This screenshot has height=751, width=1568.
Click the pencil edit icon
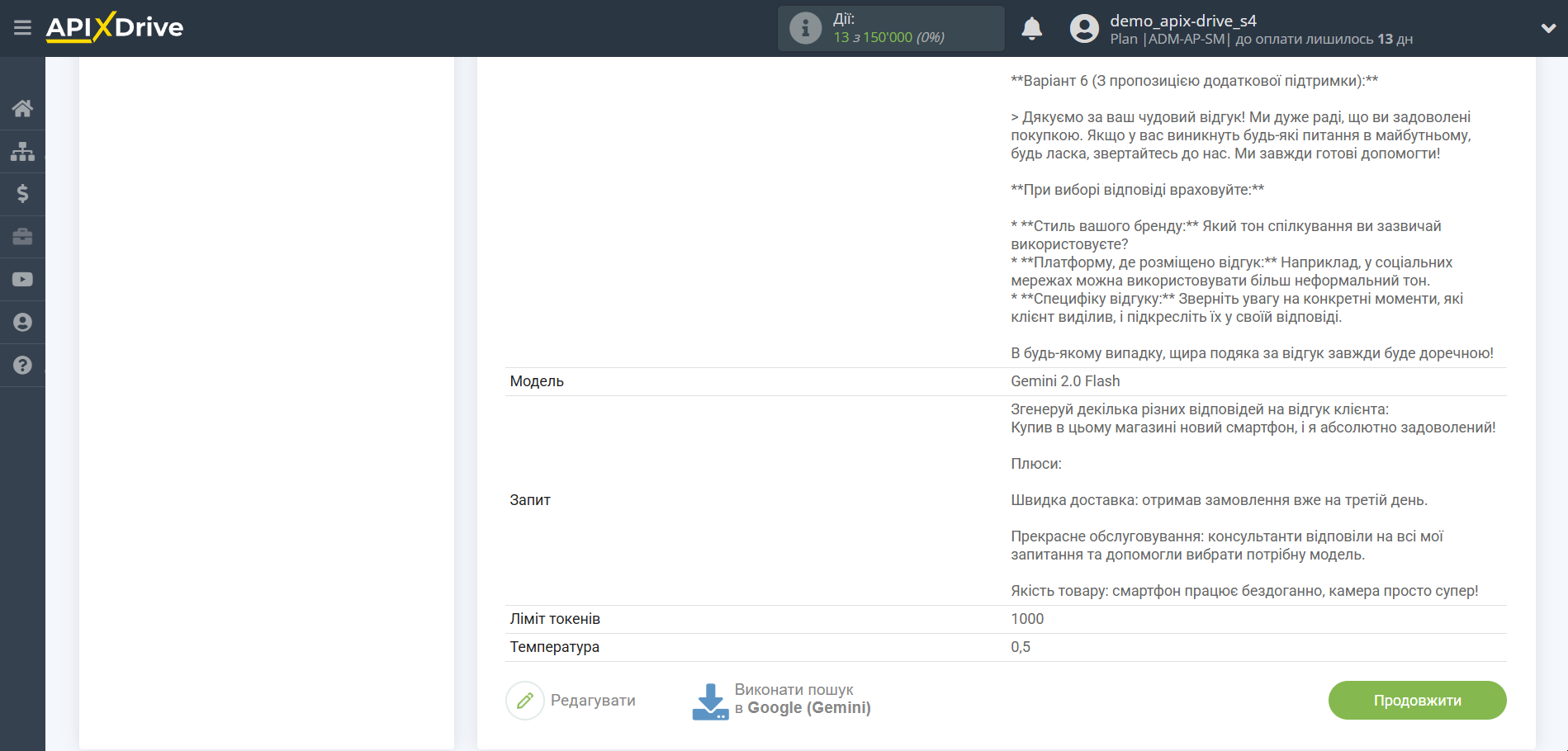coord(525,701)
